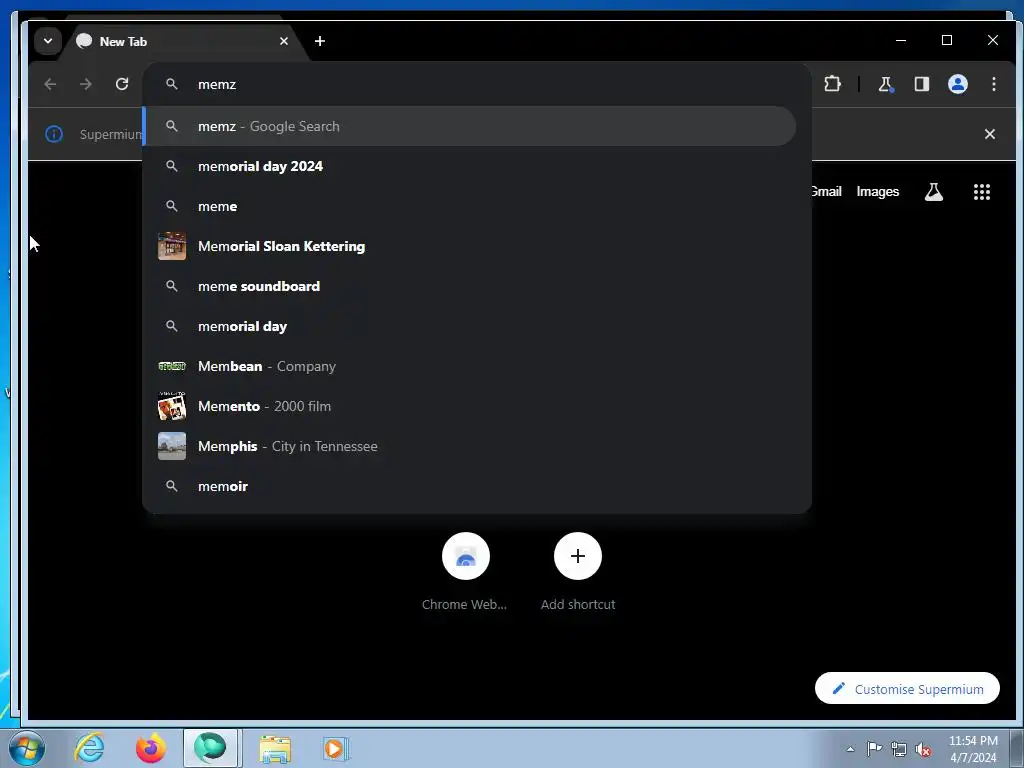Screen dimensions: 1024x768
Task: Open Search Labs flask on page
Action: (933, 191)
